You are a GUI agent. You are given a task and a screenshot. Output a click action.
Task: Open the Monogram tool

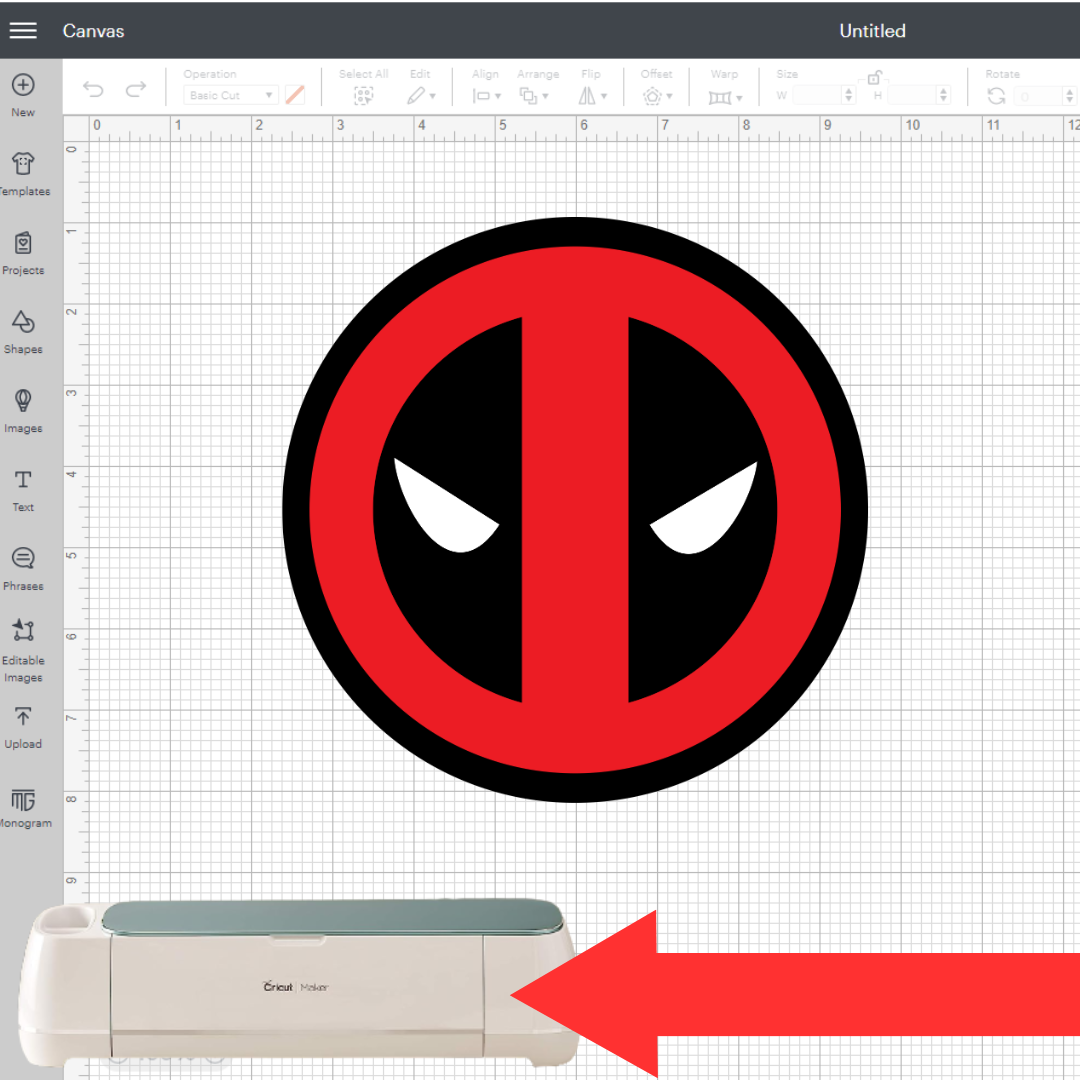point(23,809)
